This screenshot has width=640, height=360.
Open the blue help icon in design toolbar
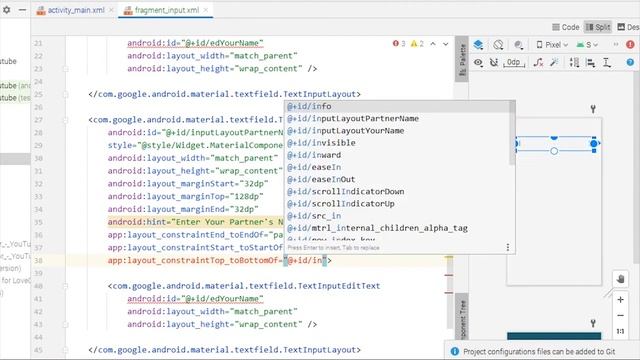click(x=630, y=62)
